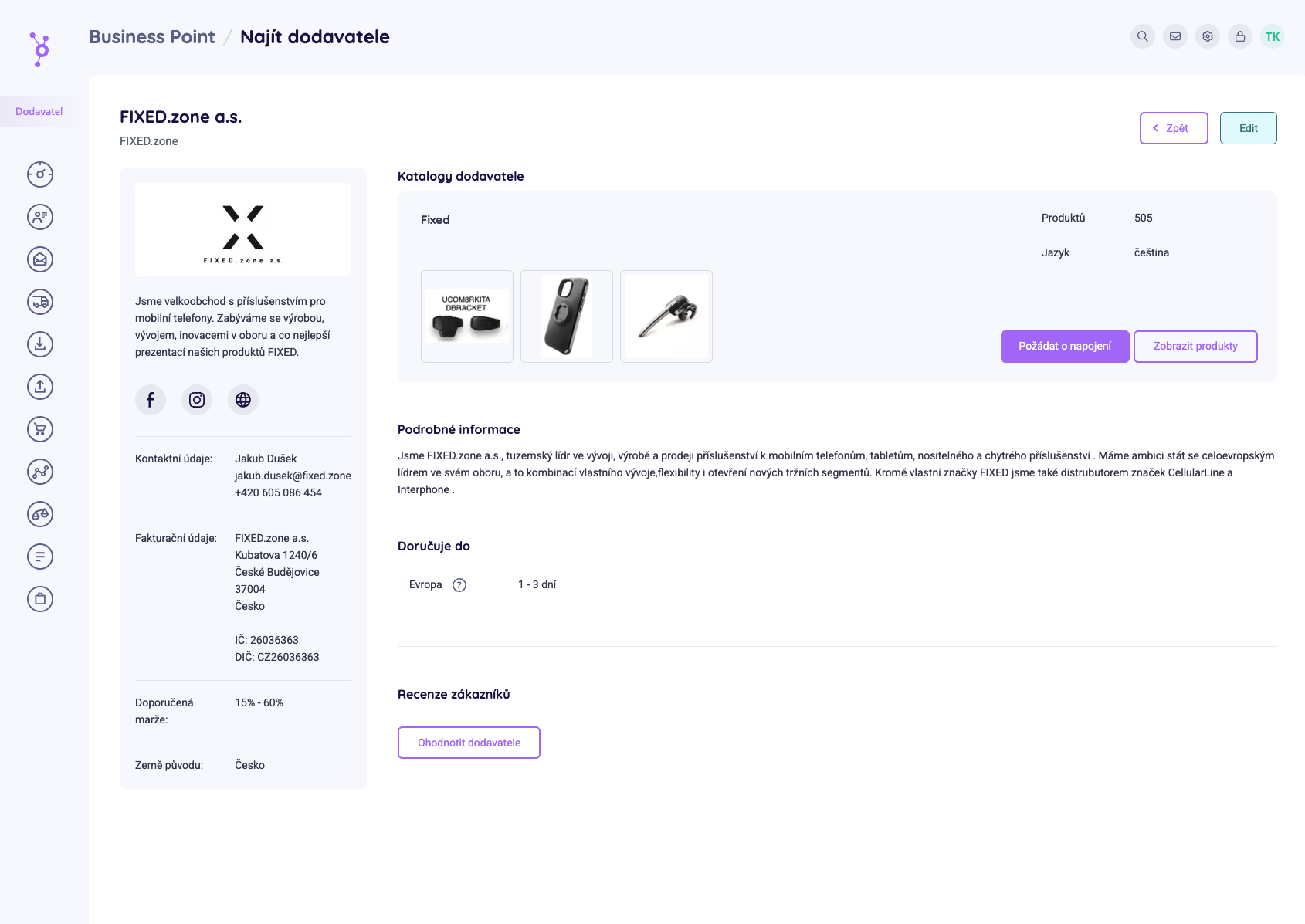This screenshot has width=1305, height=924.
Task: Click phone number +420 605 086 454
Action: pos(278,492)
